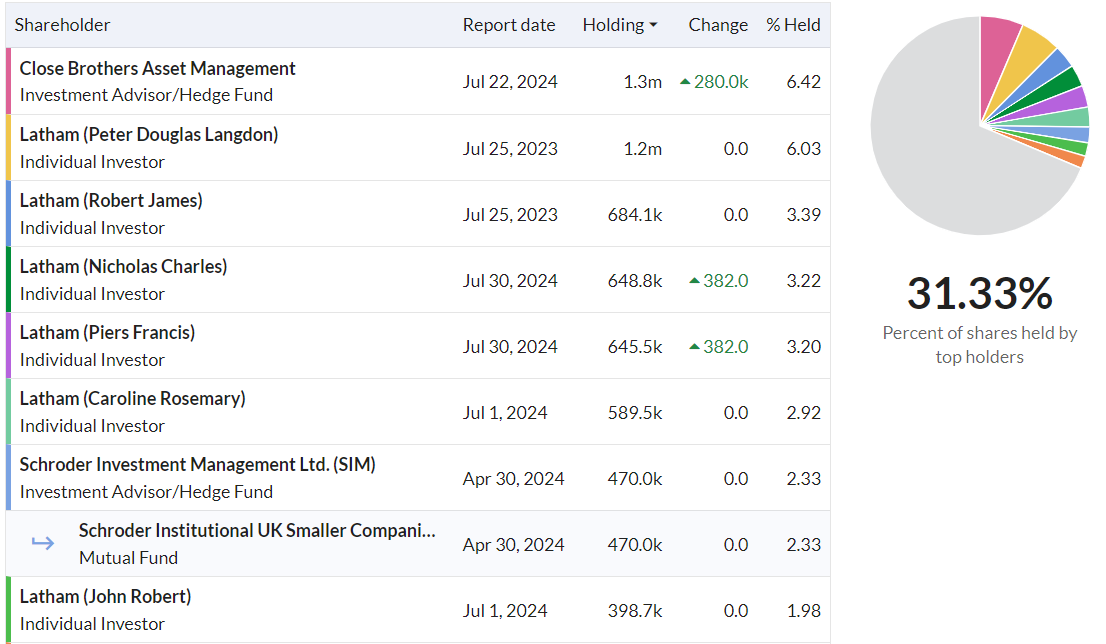Click 'Jul 25, 2023' in Robert James row
1106x644 pixels.
coord(510,214)
